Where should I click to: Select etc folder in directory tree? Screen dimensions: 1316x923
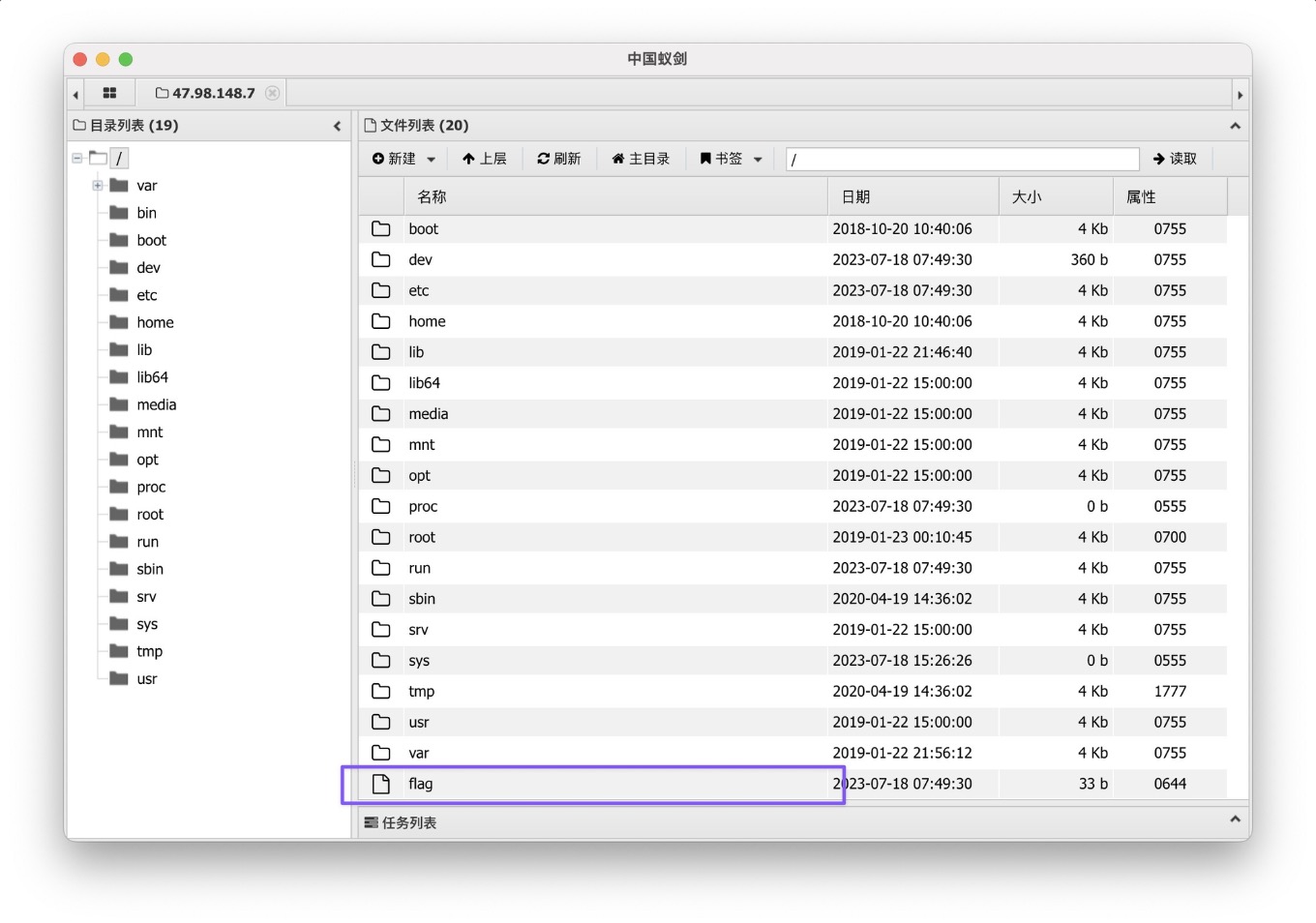pyautogui.click(x=146, y=295)
